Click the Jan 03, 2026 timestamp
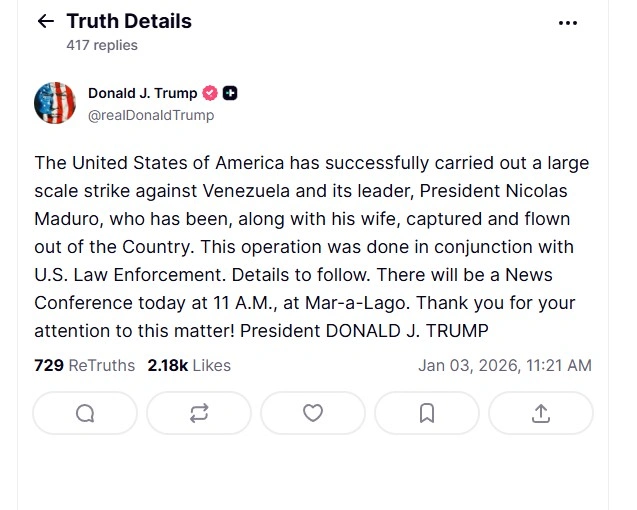 pyautogui.click(x=504, y=365)
